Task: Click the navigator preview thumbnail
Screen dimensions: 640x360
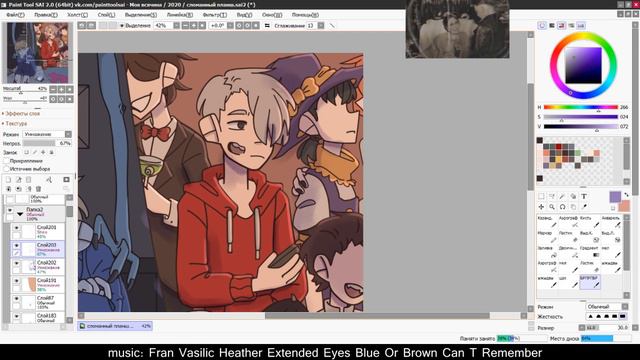Action: click(38, 53)
